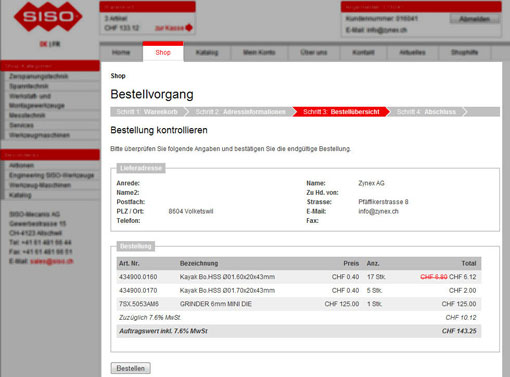The image size is (510, 377).
Task: Open Zerspanungstechnik category in sidebar
Action: coord(39,76)
